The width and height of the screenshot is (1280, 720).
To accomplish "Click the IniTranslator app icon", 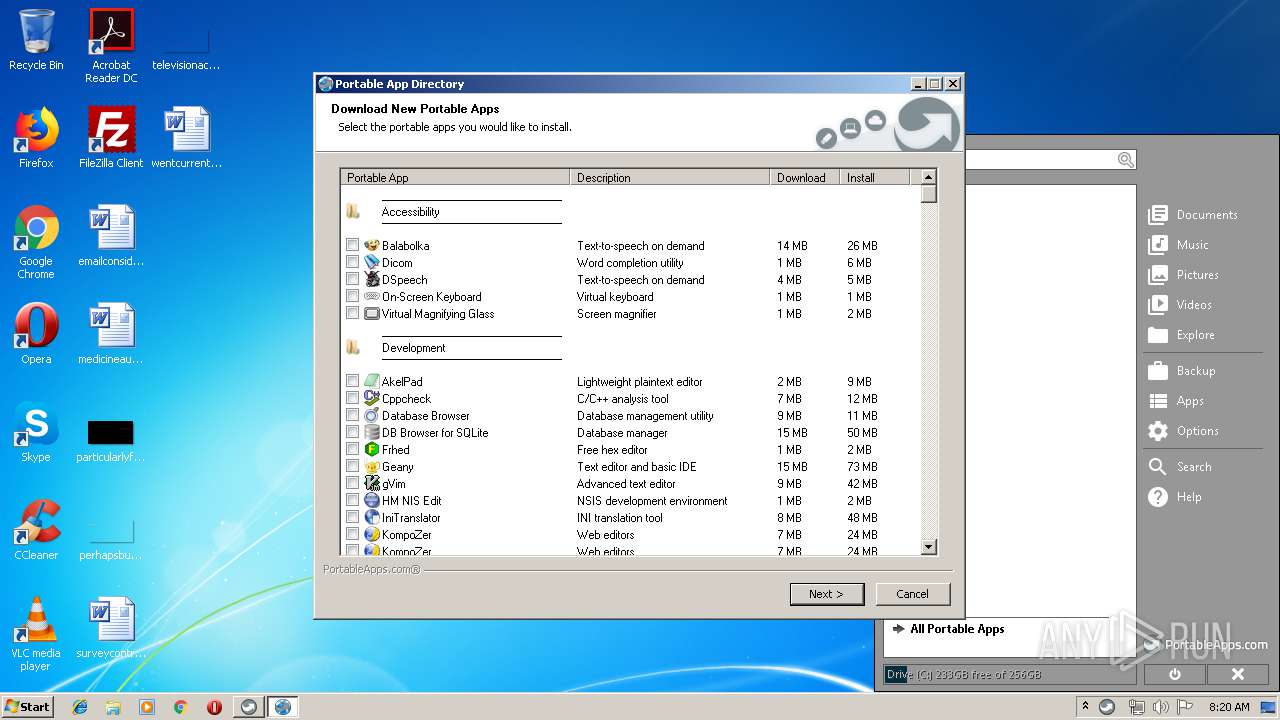I will tap(372, 517).
